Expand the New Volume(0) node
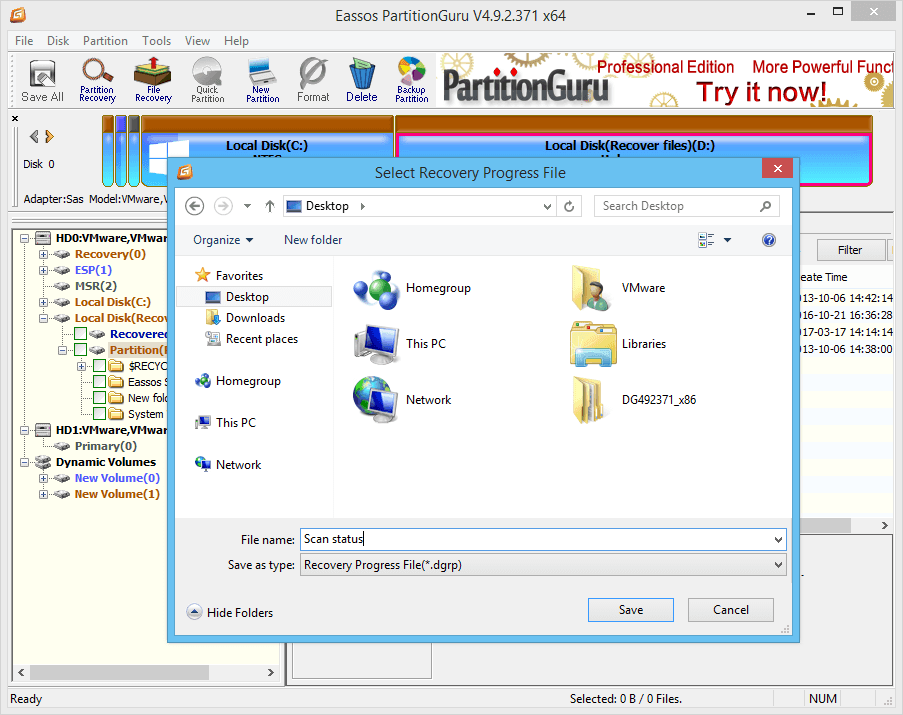Screen dimensions: 903x715 (x=43, y=478)
